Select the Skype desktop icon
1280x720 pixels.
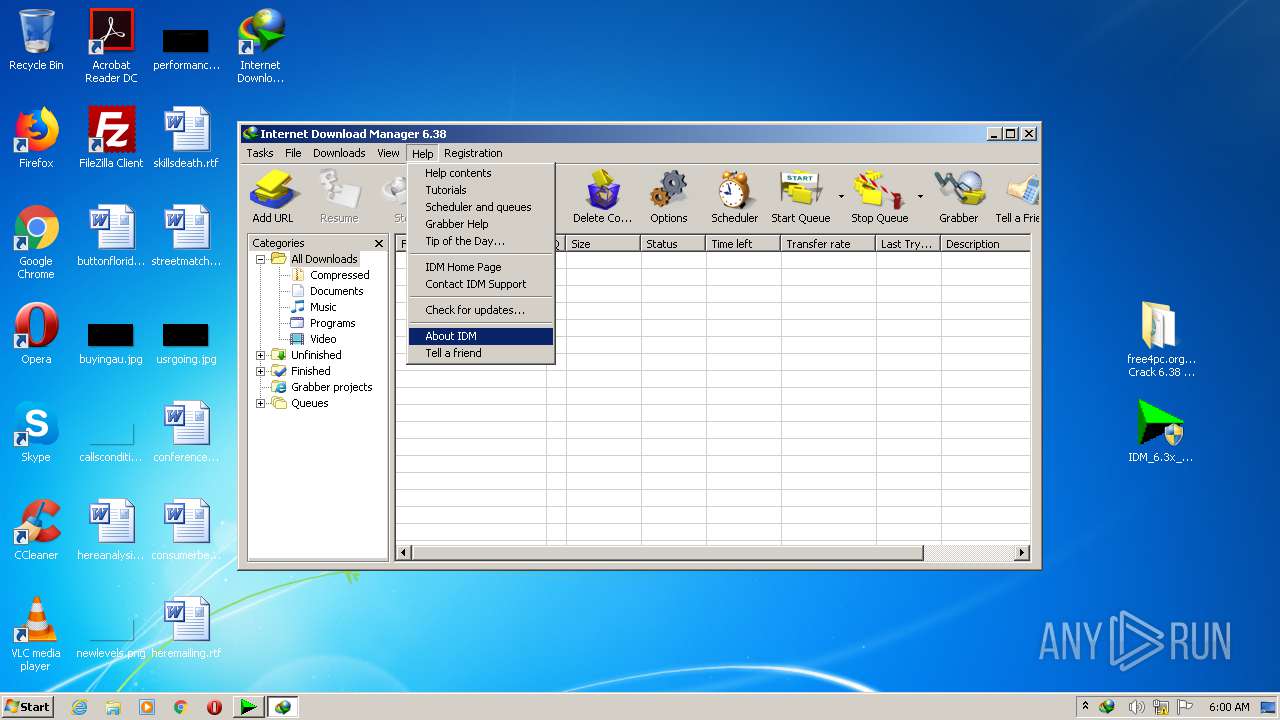[36, 432]
